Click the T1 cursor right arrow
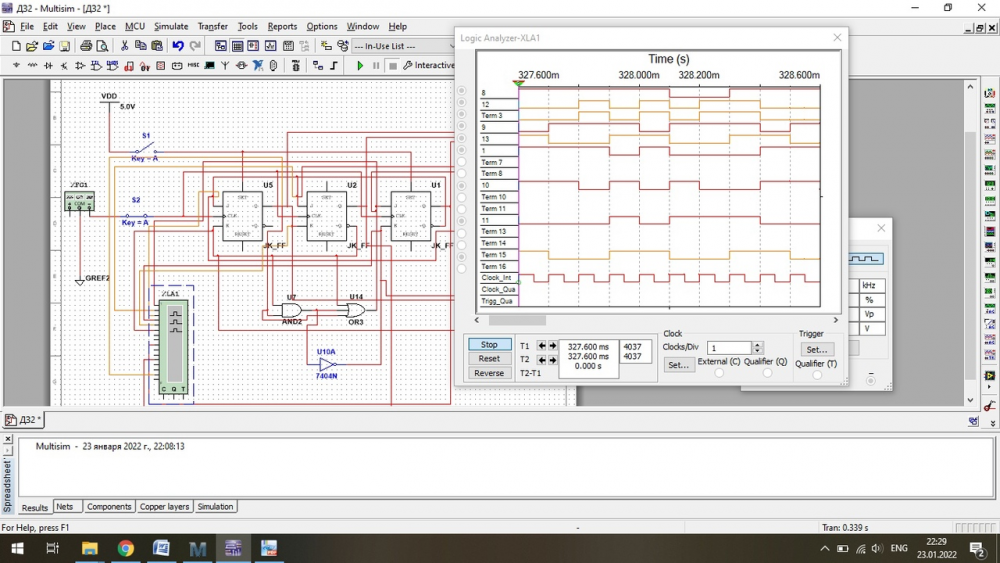 coord(552,346)
